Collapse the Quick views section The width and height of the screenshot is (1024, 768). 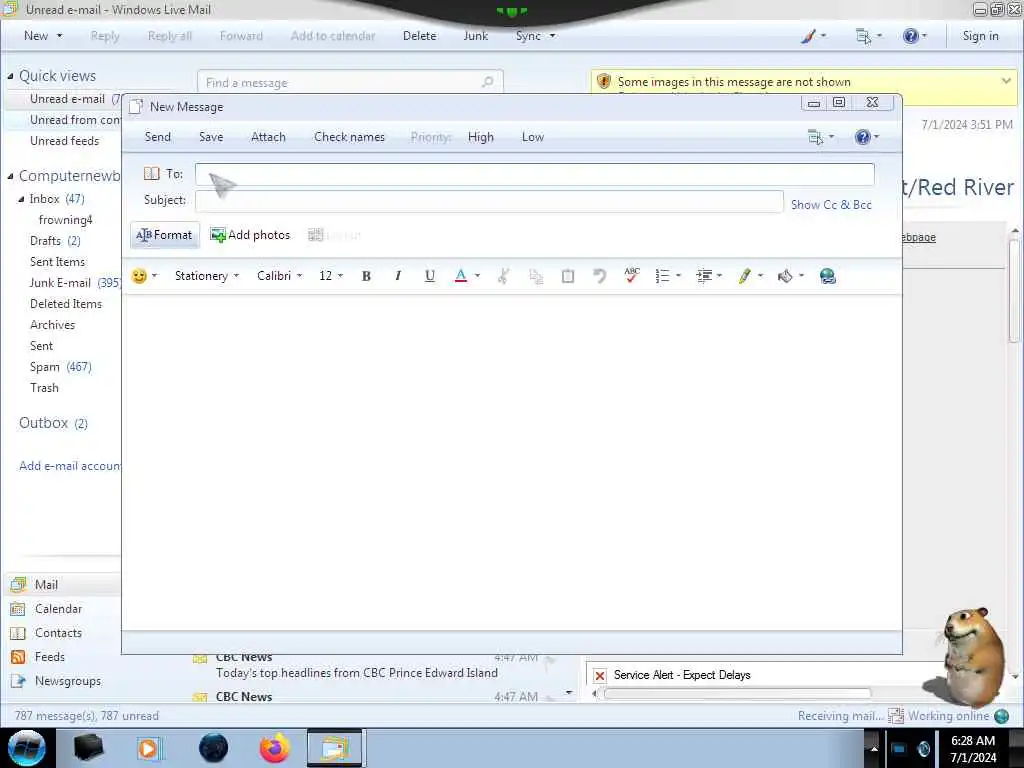10,76
